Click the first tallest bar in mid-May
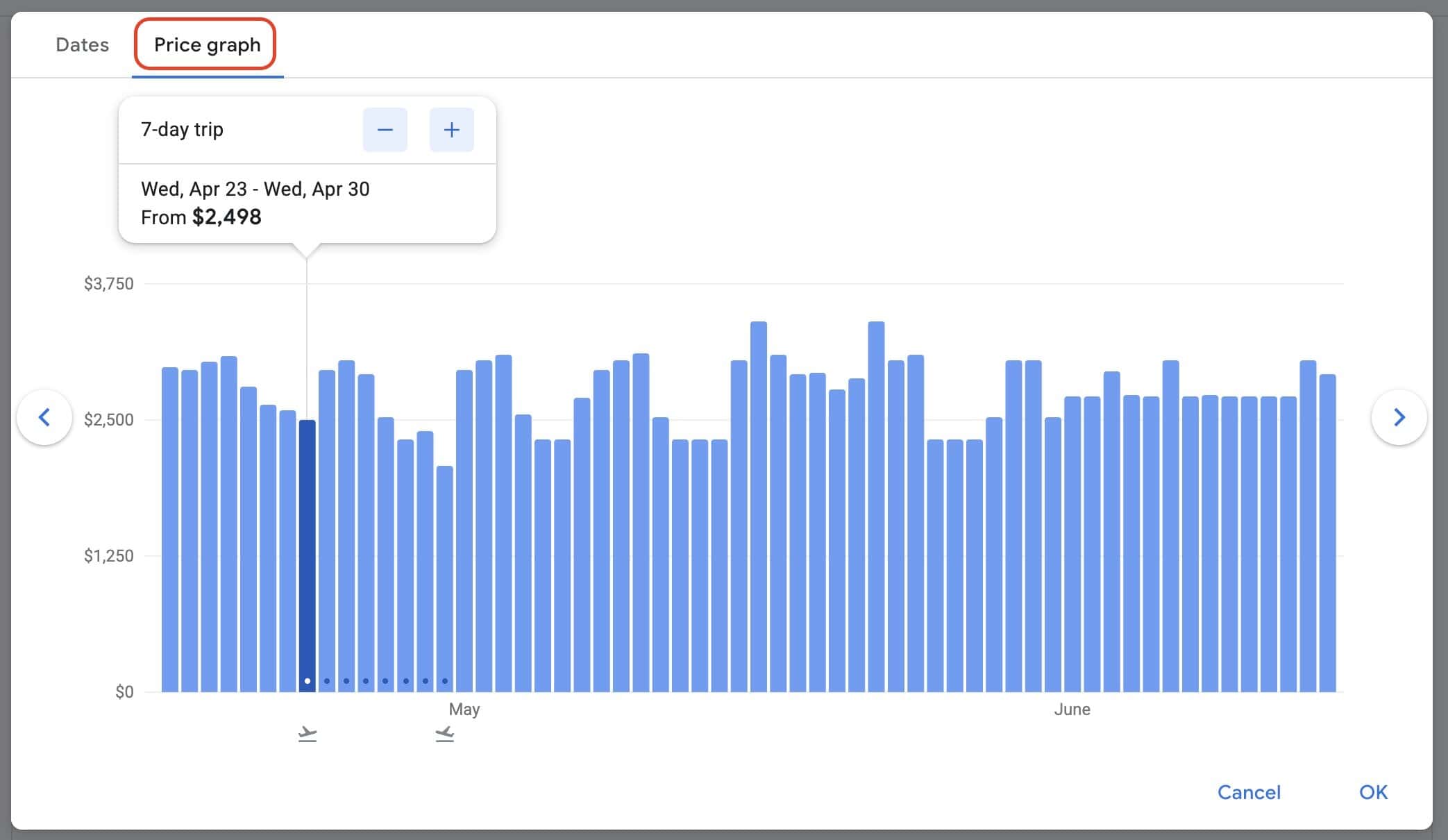1448x840 pixels. pyautogui.click(x=759, y=507)
